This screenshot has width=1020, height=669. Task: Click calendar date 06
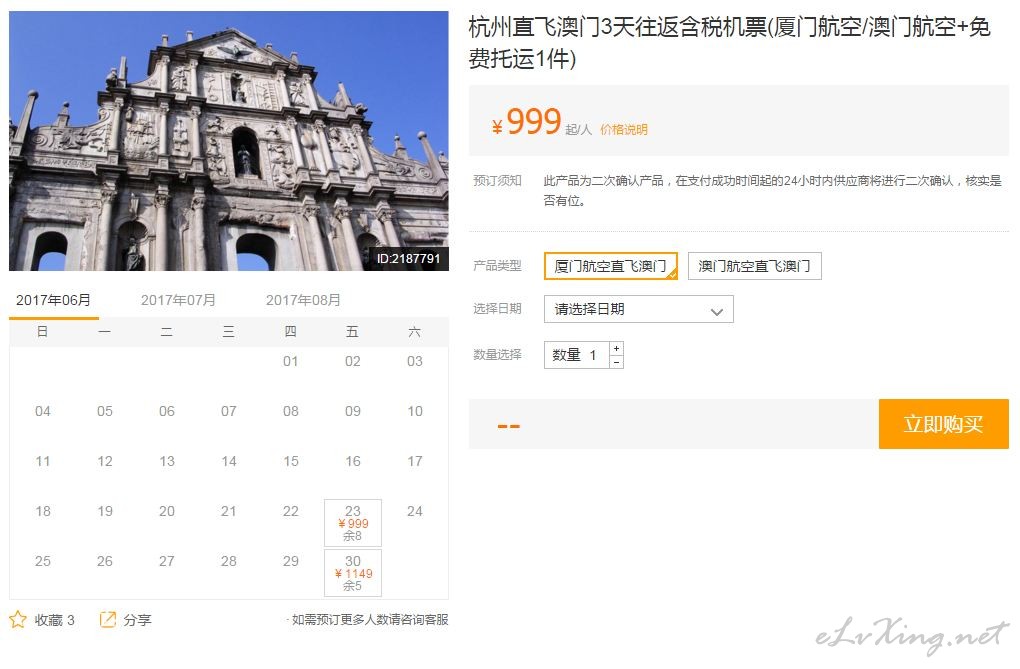(167, 411)
